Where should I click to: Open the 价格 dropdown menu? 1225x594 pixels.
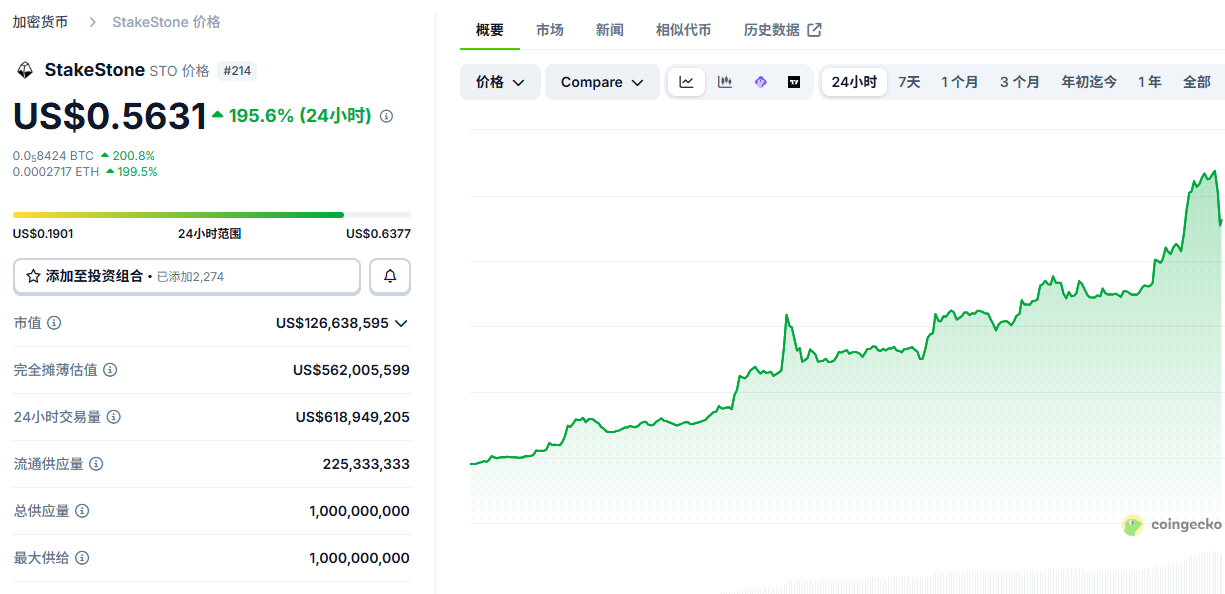click(x=500, y=82)
